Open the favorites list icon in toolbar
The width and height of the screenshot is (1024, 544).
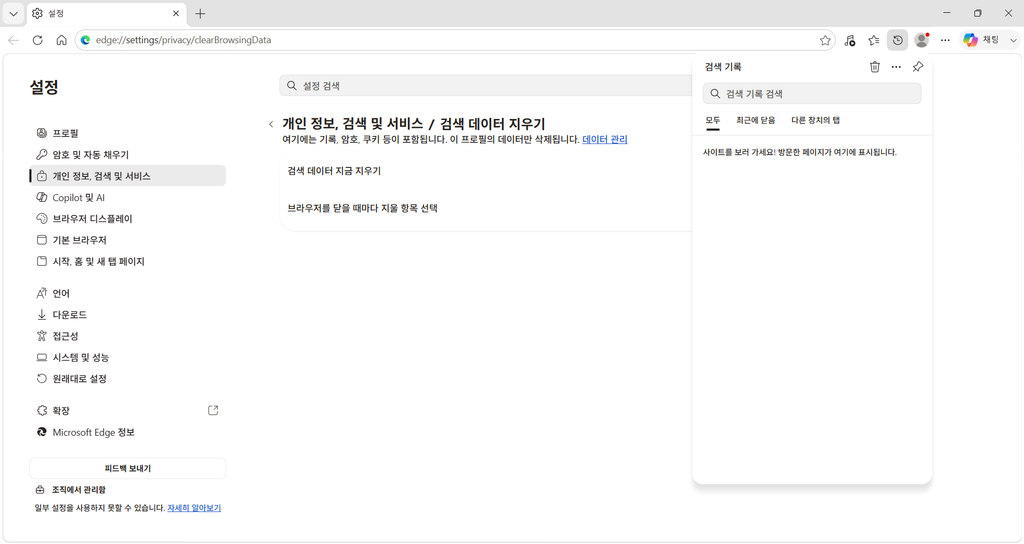click(873, 40)
